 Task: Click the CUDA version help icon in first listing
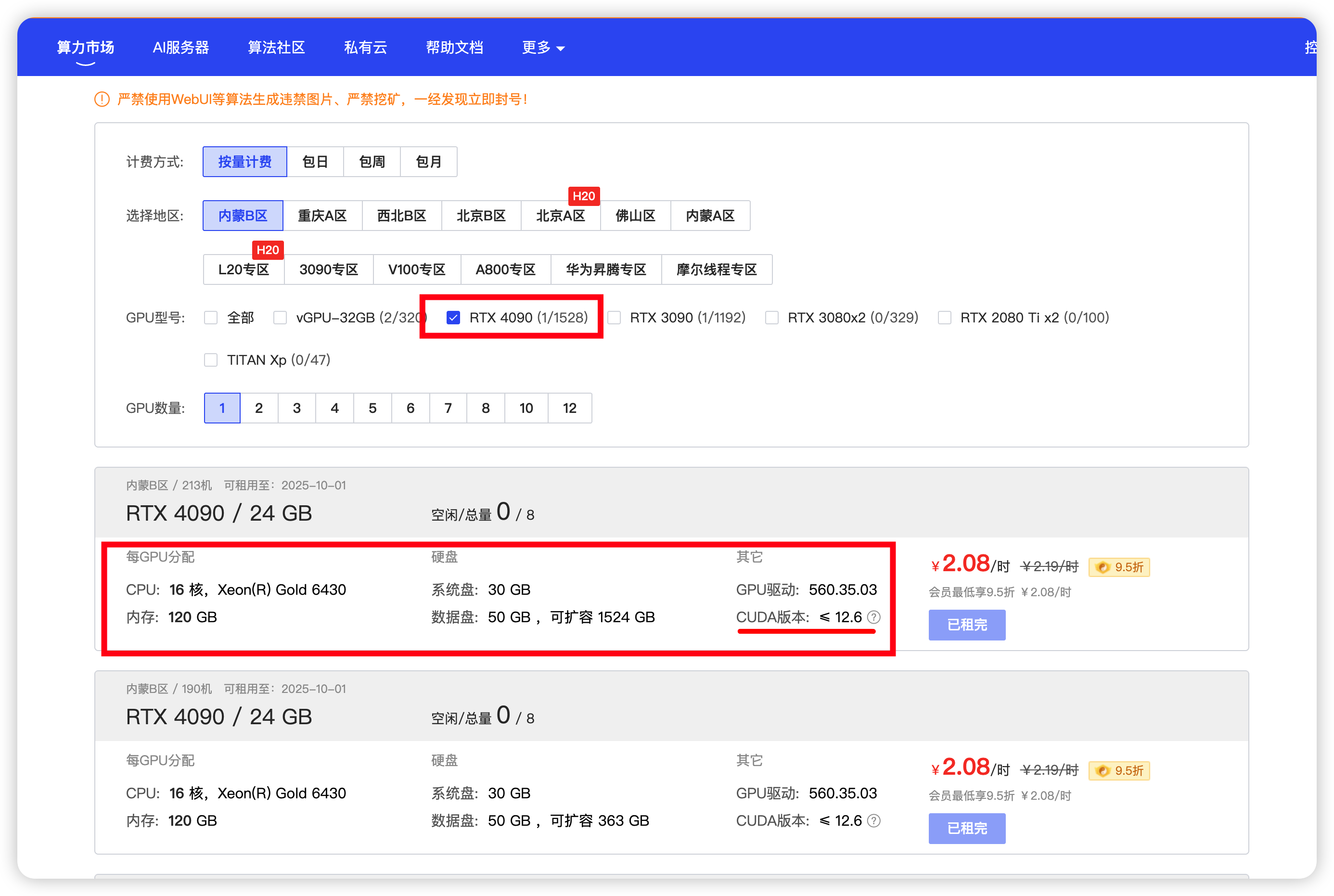(873, 617)
